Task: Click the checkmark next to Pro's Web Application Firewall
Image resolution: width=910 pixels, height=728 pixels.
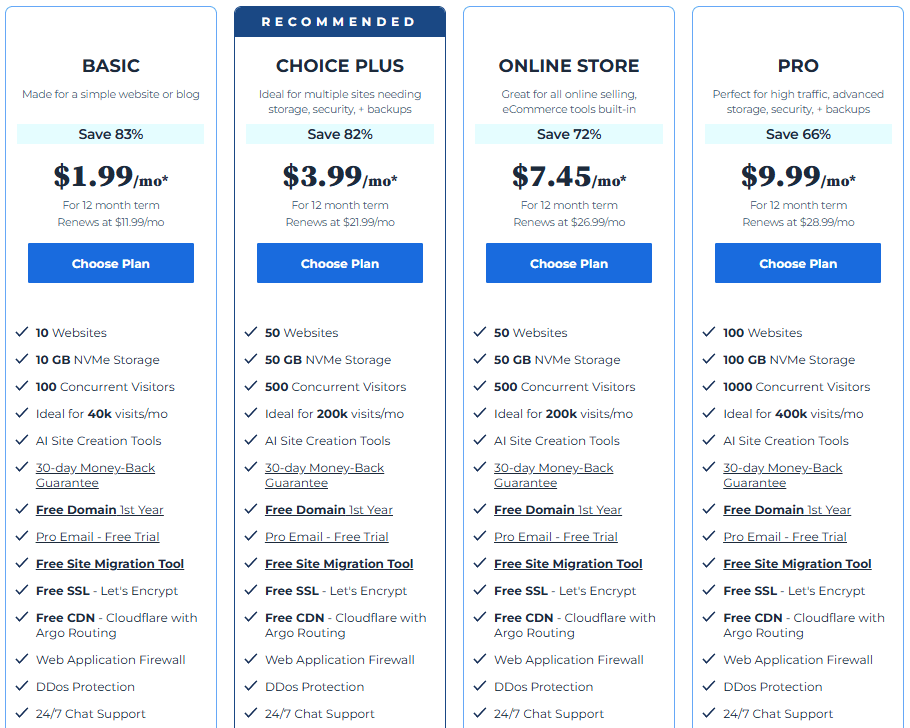Action: pyautogui.click(x=707, y=659)
